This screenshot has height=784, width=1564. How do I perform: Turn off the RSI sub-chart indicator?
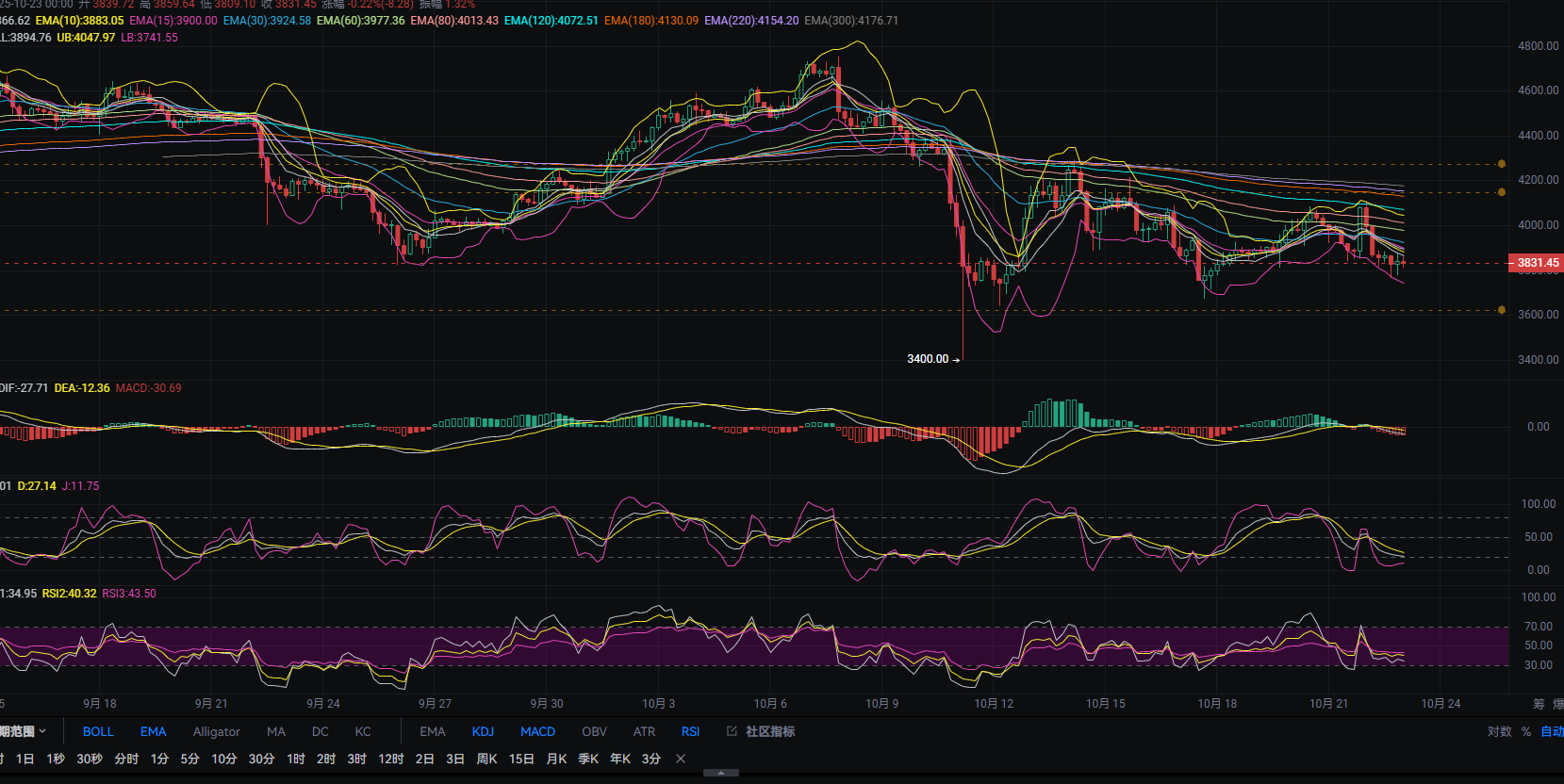tap(690, 731)
